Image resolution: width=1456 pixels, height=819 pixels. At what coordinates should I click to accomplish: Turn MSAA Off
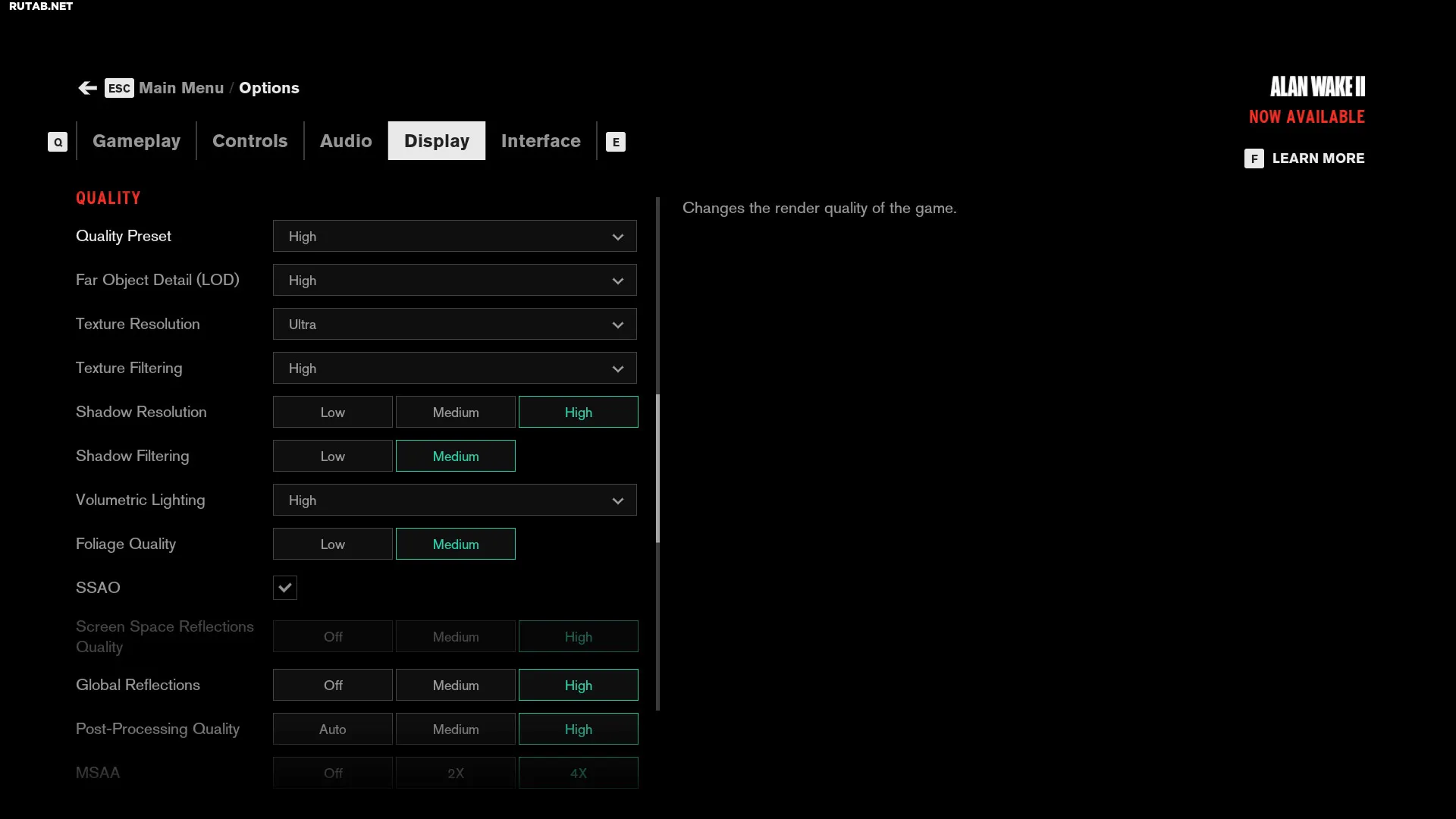pos(333,773)
